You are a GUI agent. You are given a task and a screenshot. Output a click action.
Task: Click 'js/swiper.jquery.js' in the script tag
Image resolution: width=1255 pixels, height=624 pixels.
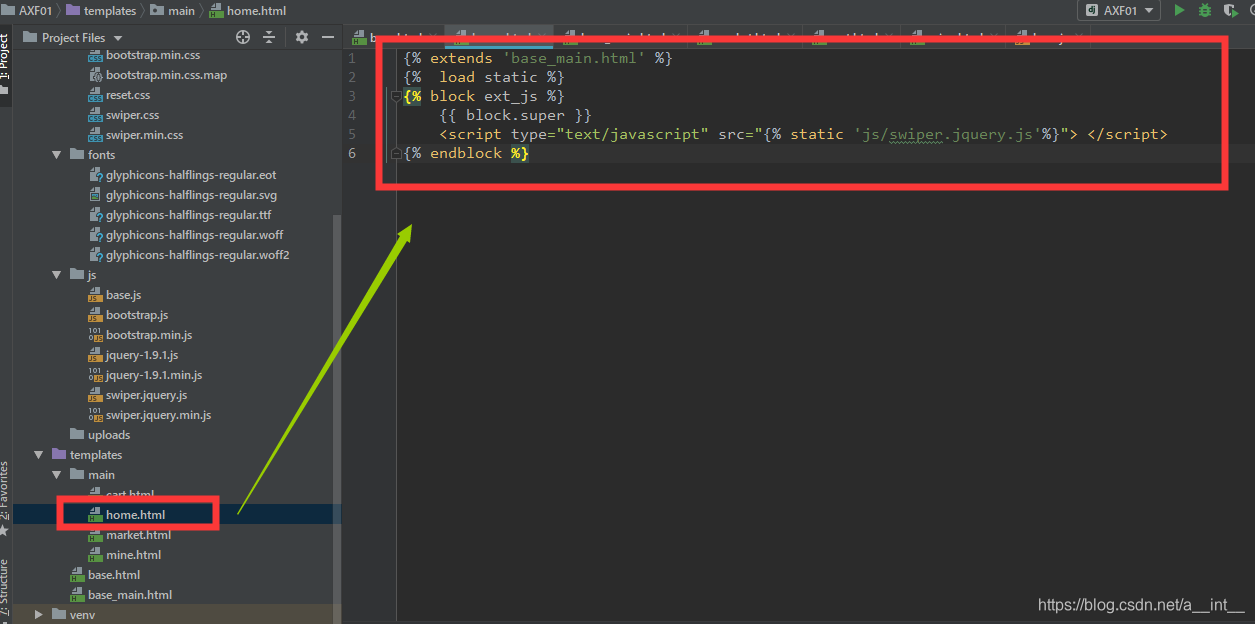coord(948,134)
